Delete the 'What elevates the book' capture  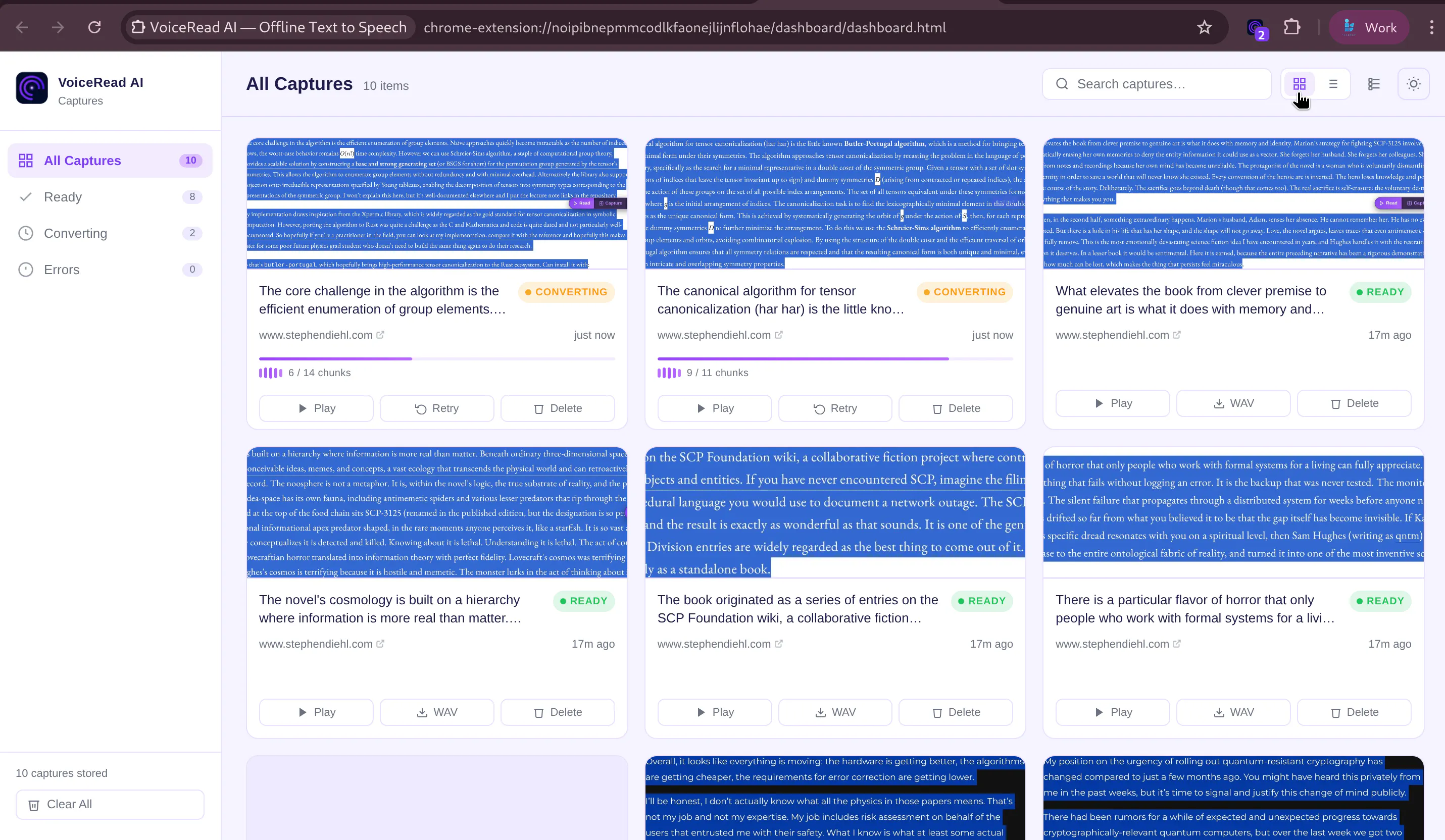pos(1355,403)
